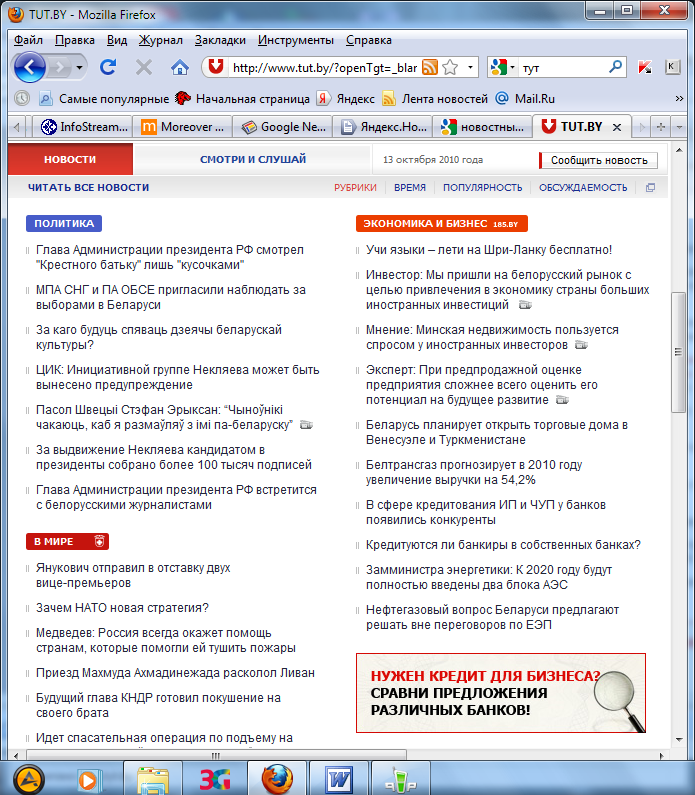Open back/forward history dropdown arrow
Image resolution: width=695 pixels, height=795 pixels.
[x=79, y=67]
